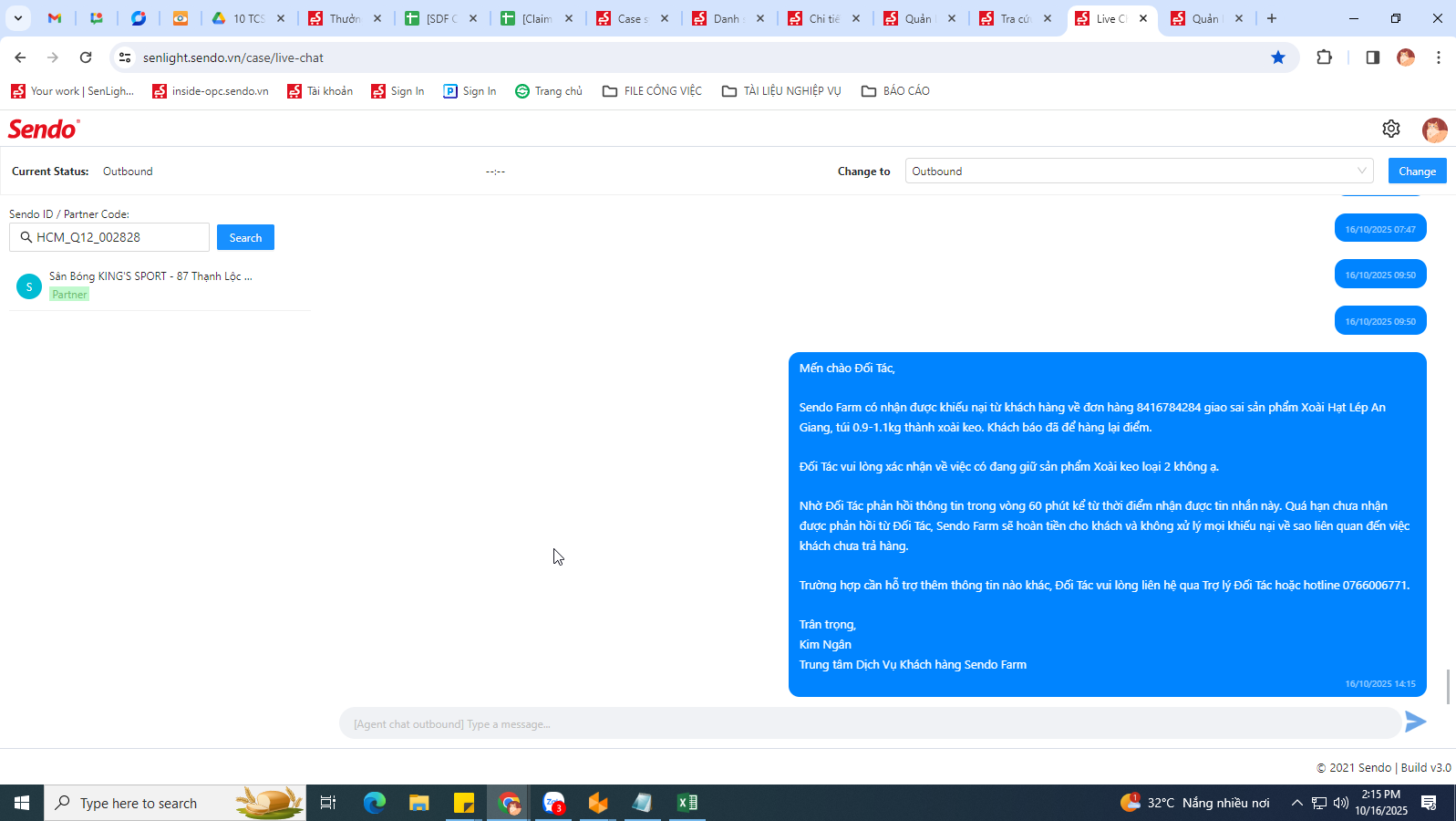1456x821 pixels.
Task: Switch to the 10 TCS tab
Action: pyautogui.click(x=247, y=18)
